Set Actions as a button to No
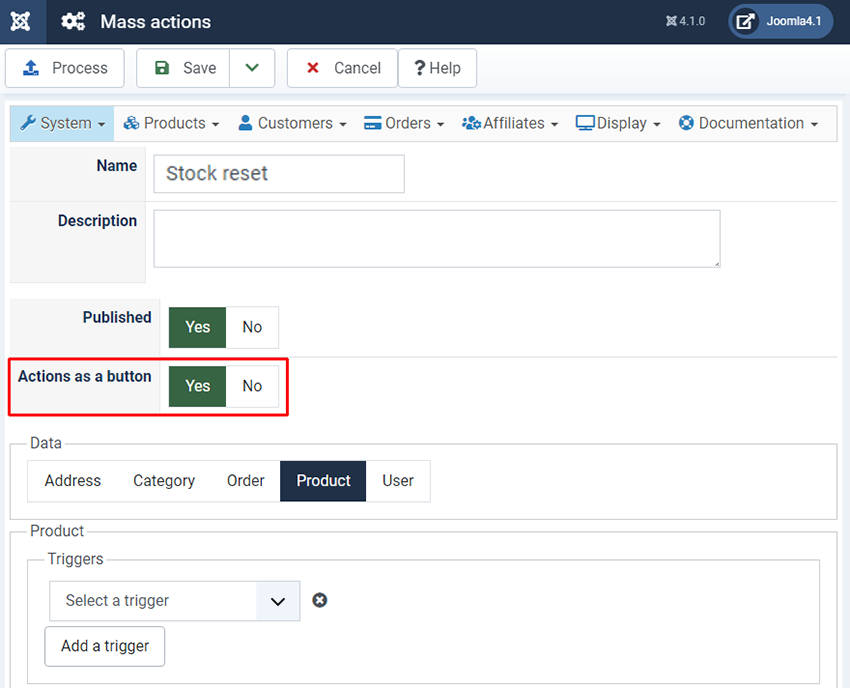 tap(252, 386)
